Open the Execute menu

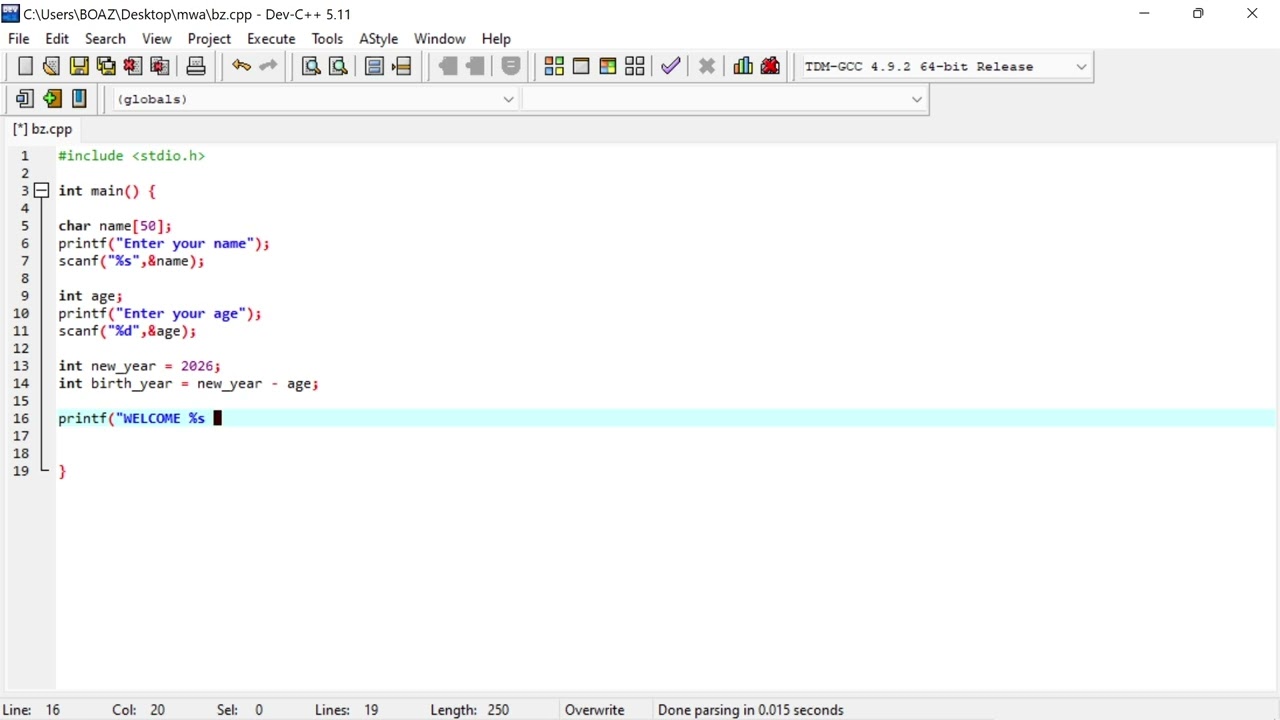click(271, 38)
